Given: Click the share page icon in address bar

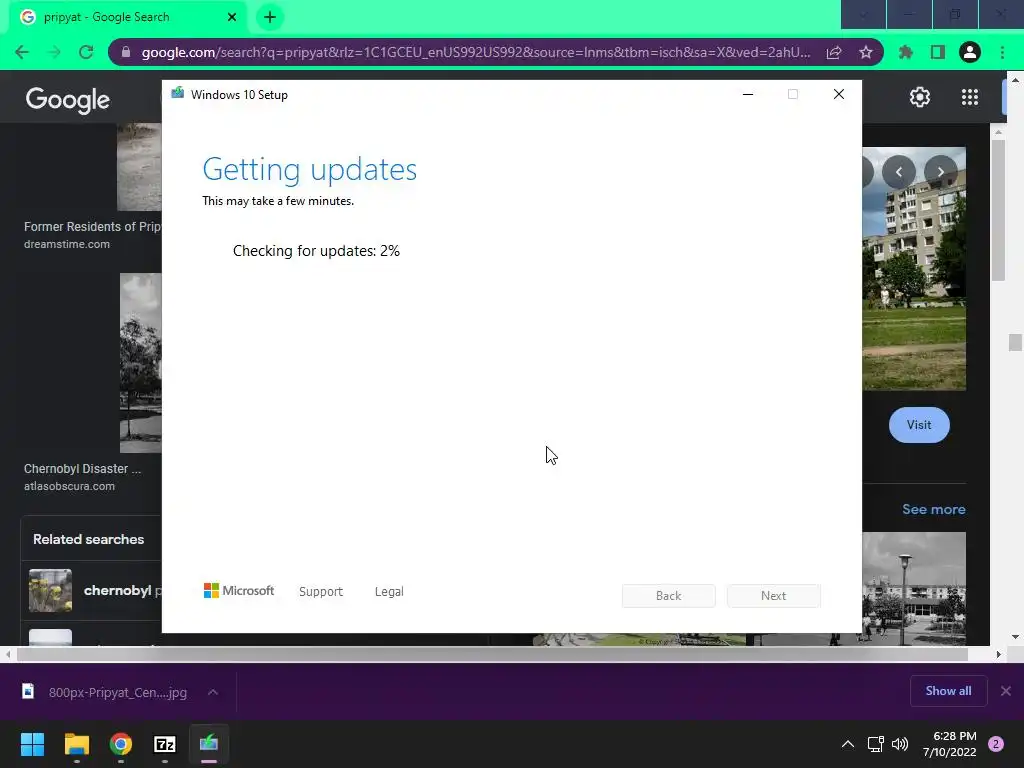Looking at the screenshot, I should tap(834, 52).
